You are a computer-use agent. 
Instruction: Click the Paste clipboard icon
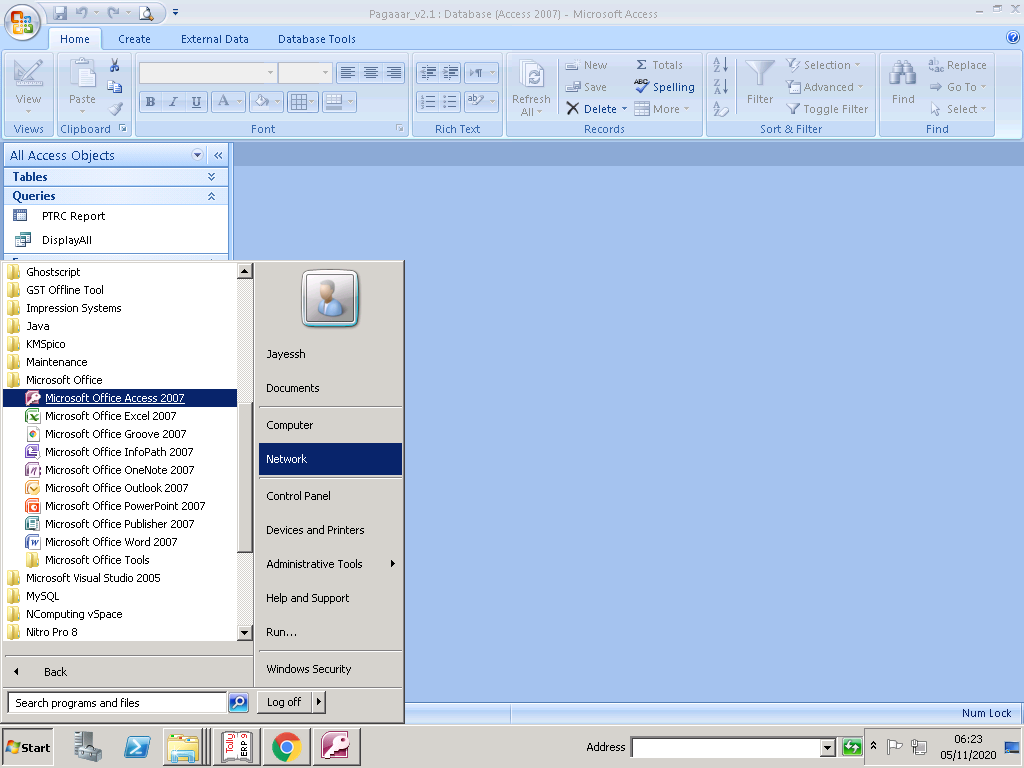tap(82, 73)
